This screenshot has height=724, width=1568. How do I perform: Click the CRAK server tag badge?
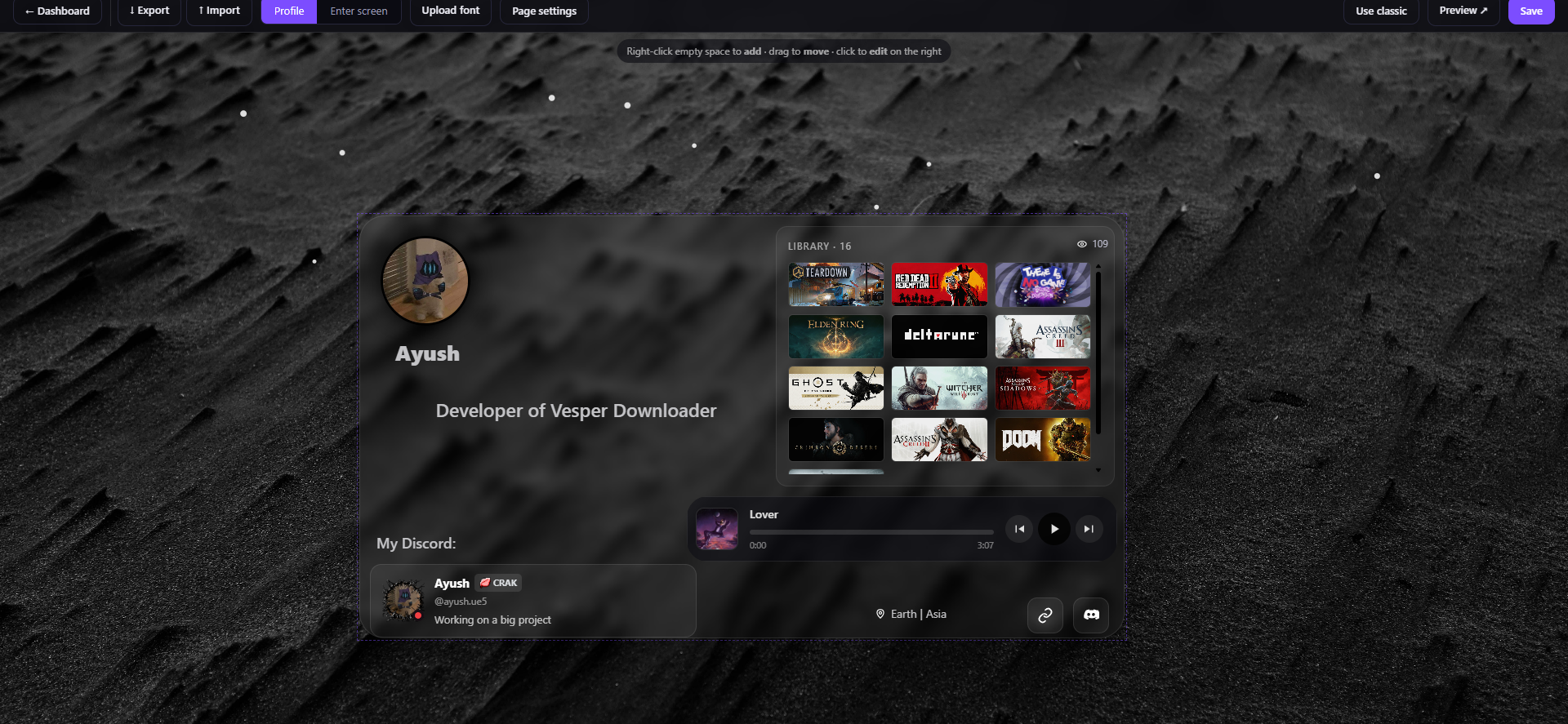(498, 583)
